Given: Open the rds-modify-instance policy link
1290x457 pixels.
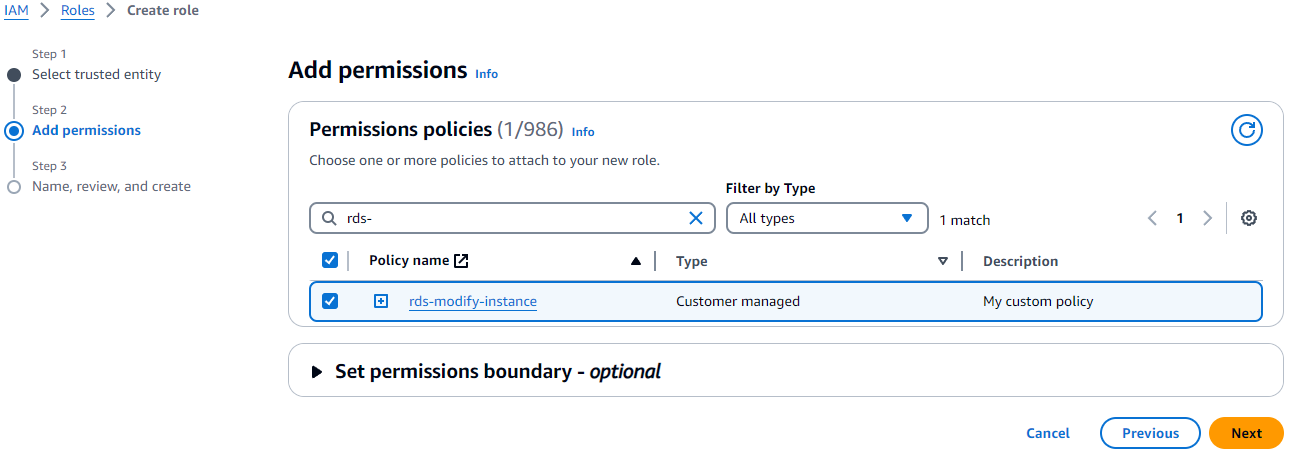Looking at the screenshot, I should coord(473,301).
